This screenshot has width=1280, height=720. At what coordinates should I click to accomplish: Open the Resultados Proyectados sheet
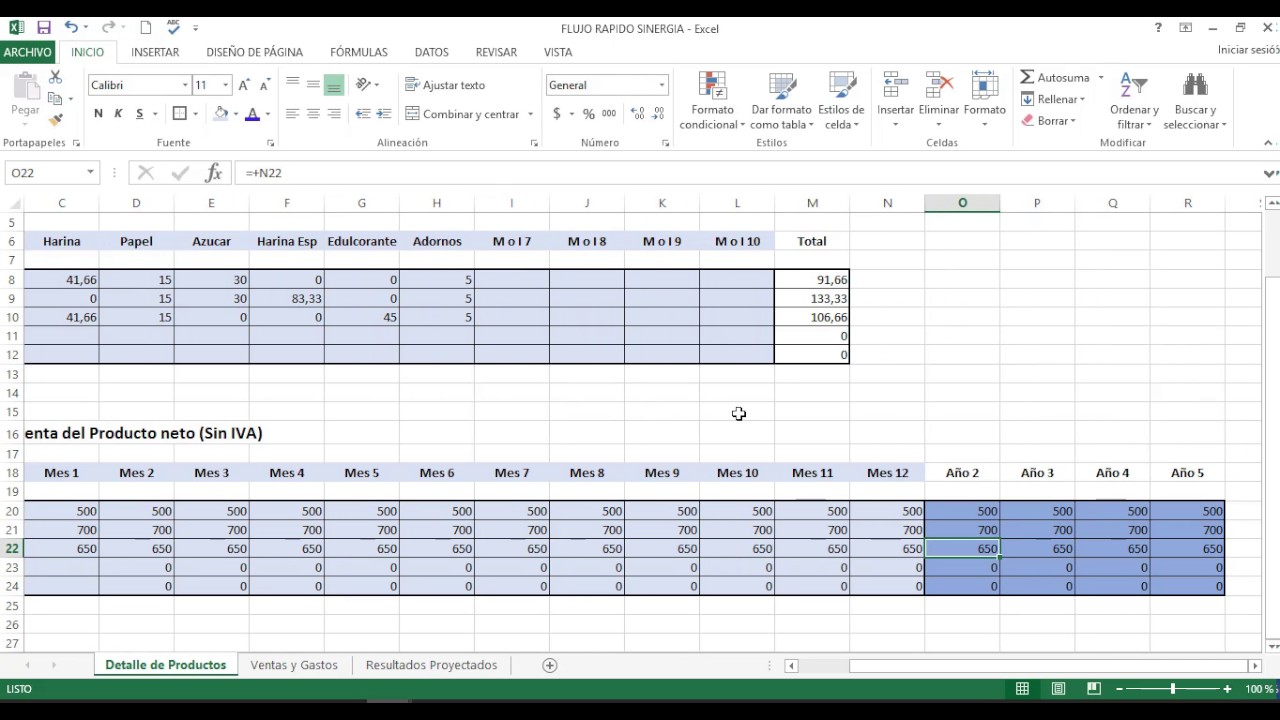(431, 665)
